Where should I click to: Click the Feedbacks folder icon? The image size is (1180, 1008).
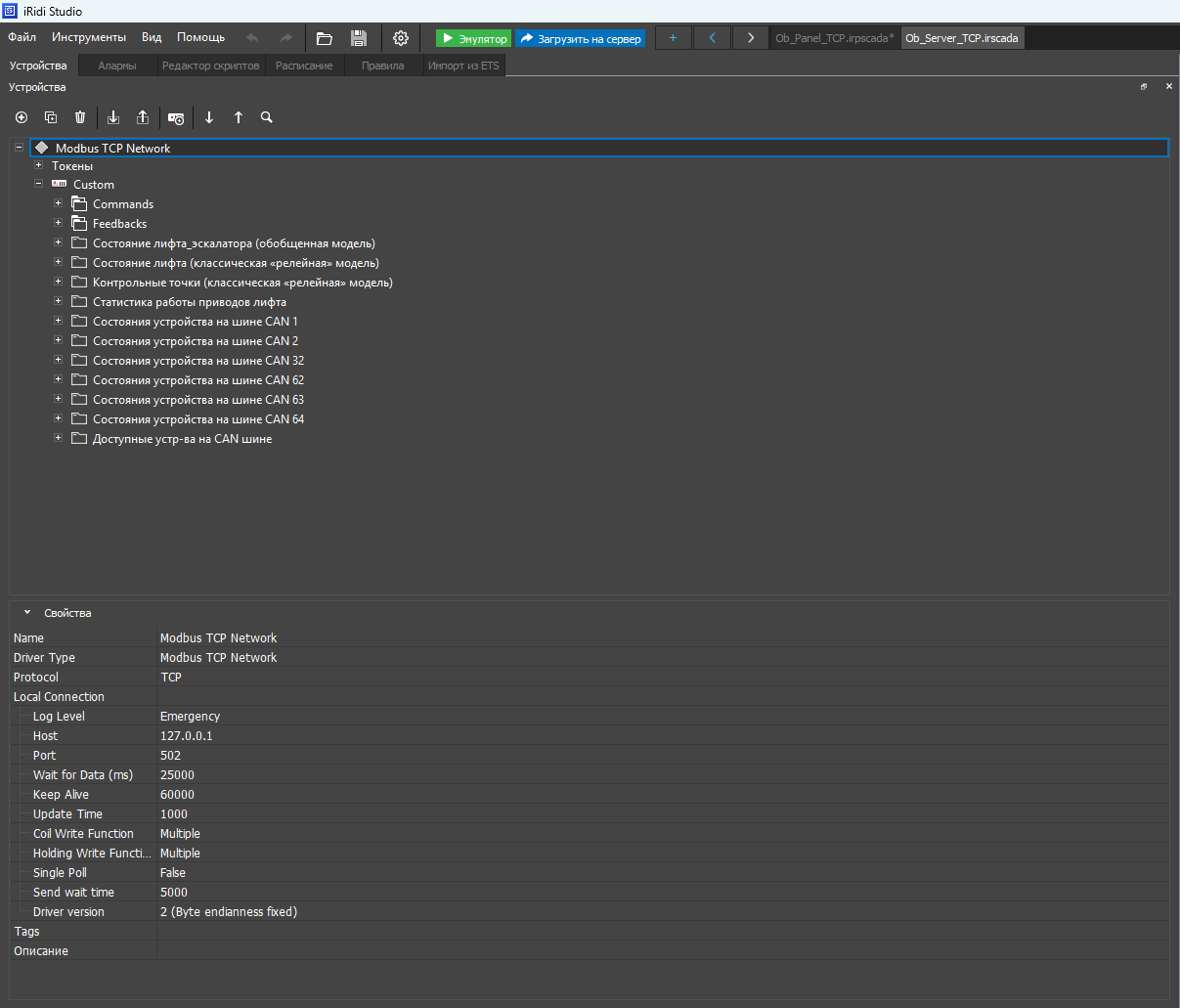tap(79, 224)
